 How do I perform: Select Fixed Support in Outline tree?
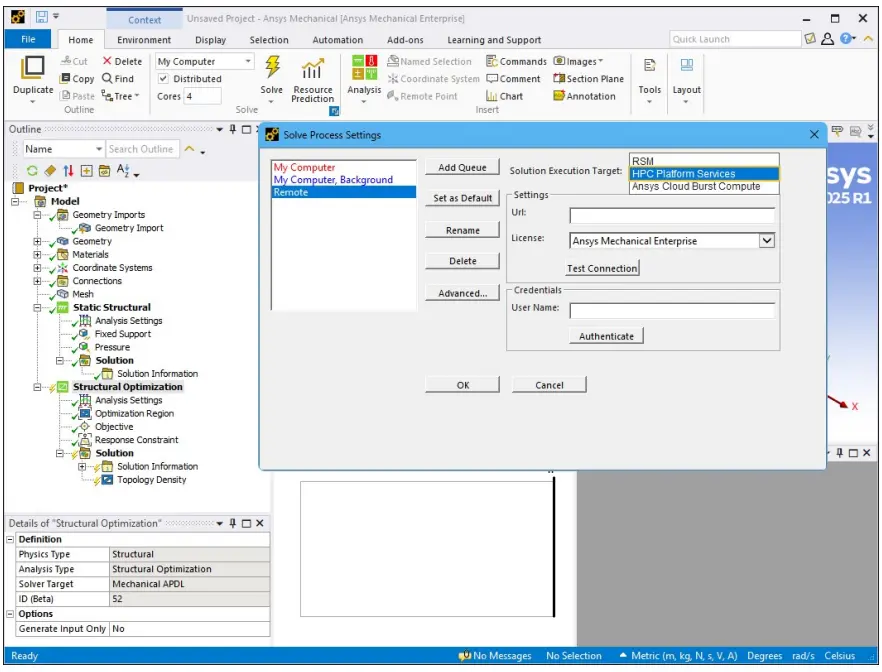click(x=123, y=334)
